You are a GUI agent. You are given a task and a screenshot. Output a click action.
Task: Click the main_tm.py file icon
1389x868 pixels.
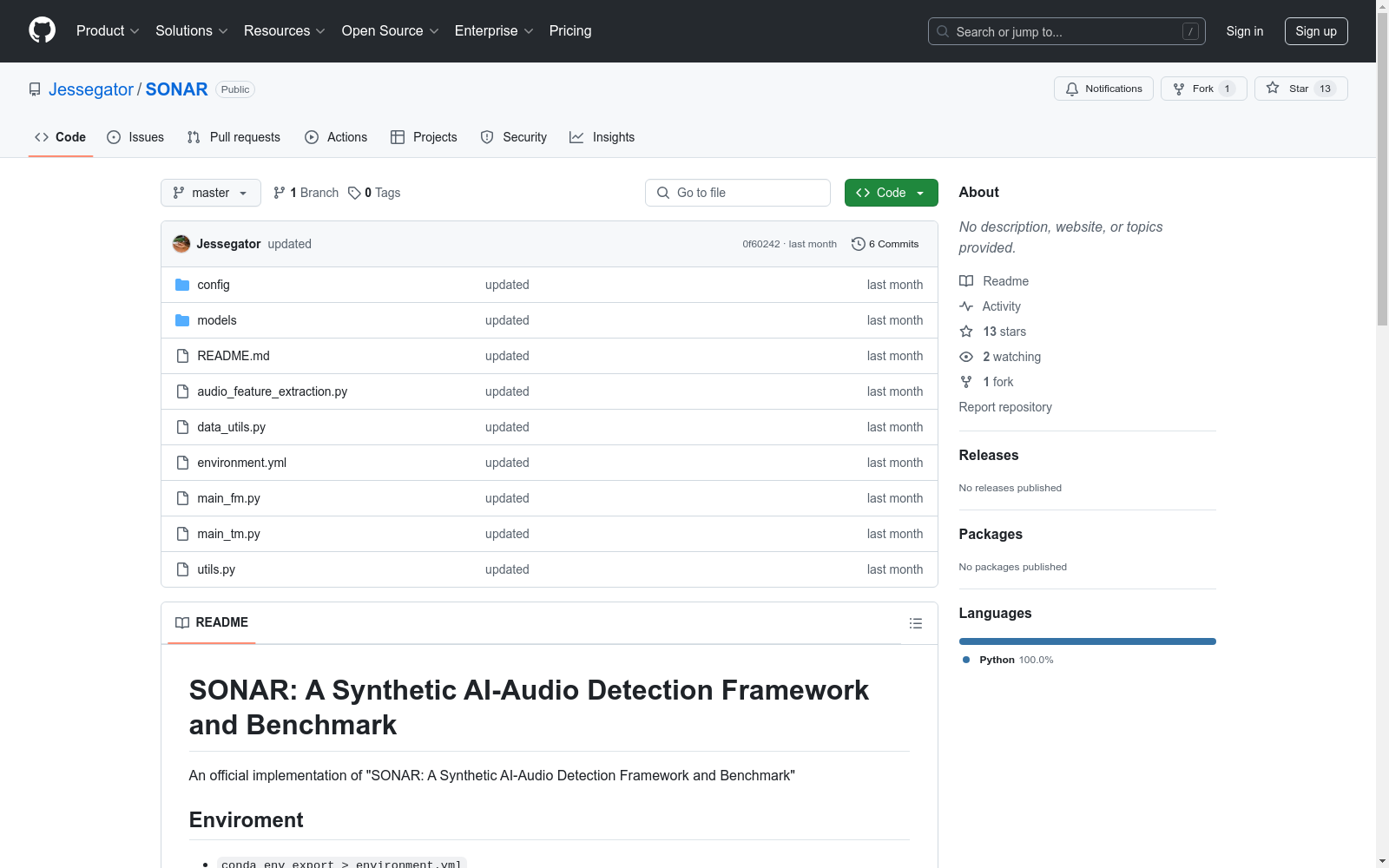pyautogui.click(x=182, y=534)
